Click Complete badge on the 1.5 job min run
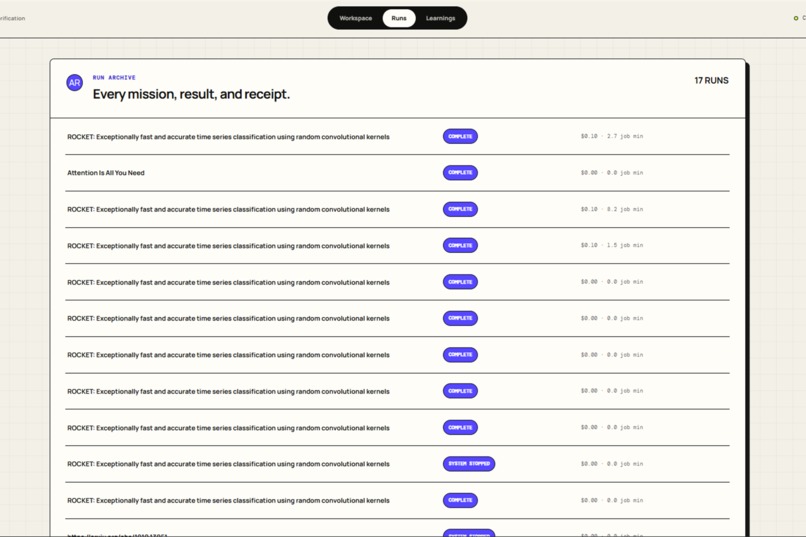Screen dimensions: 806x537 (460, 245)
